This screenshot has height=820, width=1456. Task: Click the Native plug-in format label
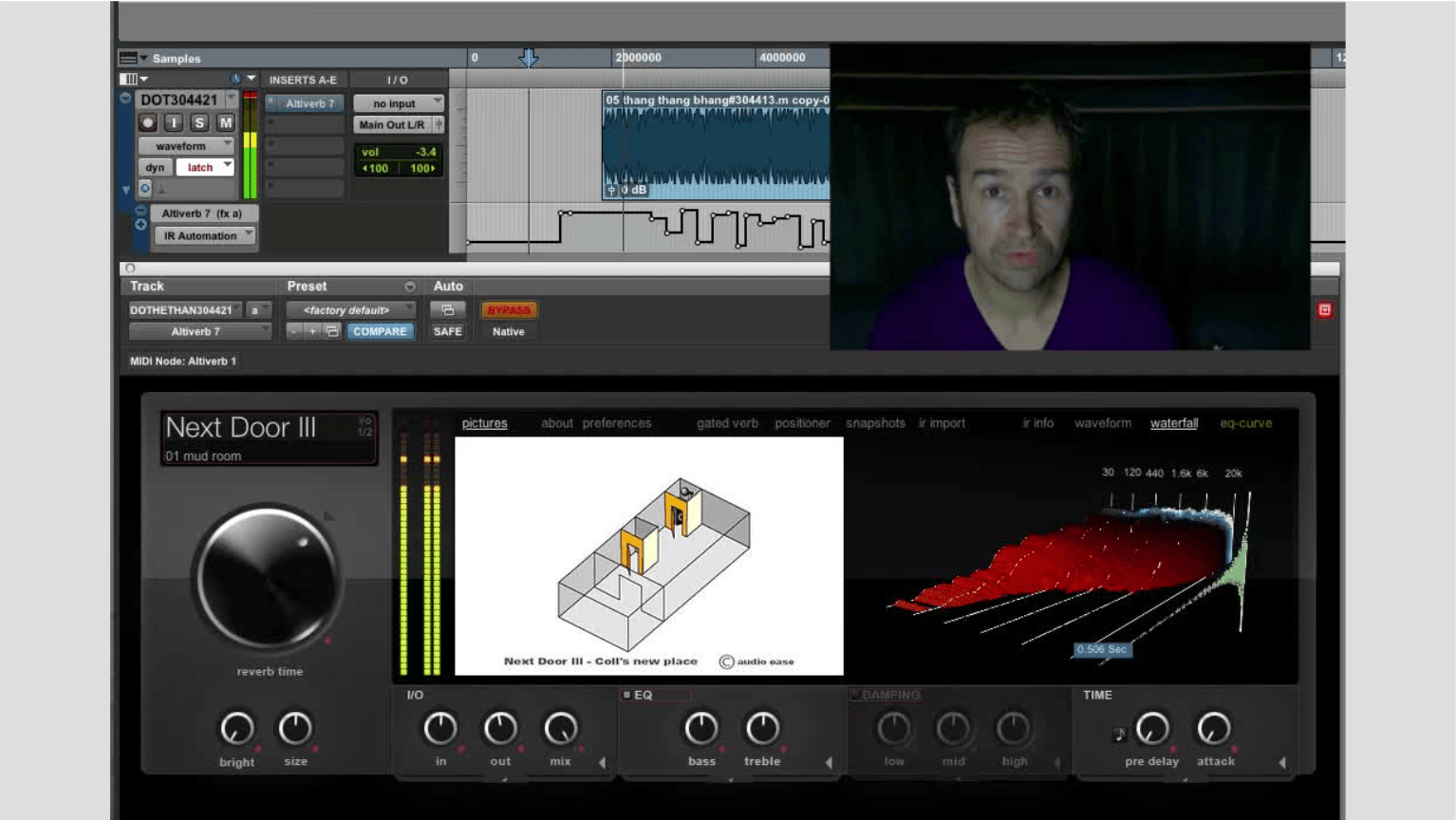click(508, 331)
